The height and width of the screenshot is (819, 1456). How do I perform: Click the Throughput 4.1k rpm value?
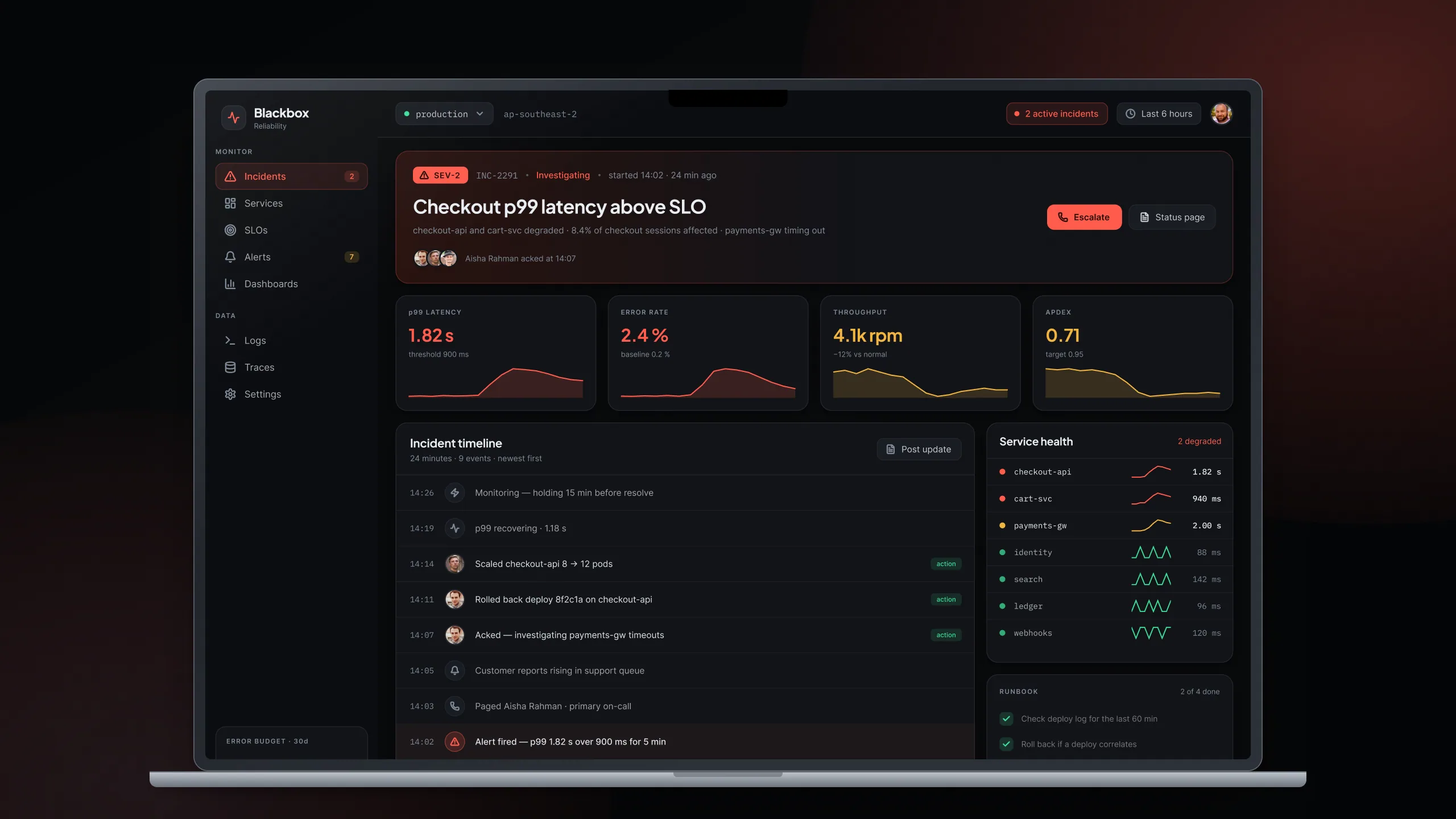[x=867, y=336]
